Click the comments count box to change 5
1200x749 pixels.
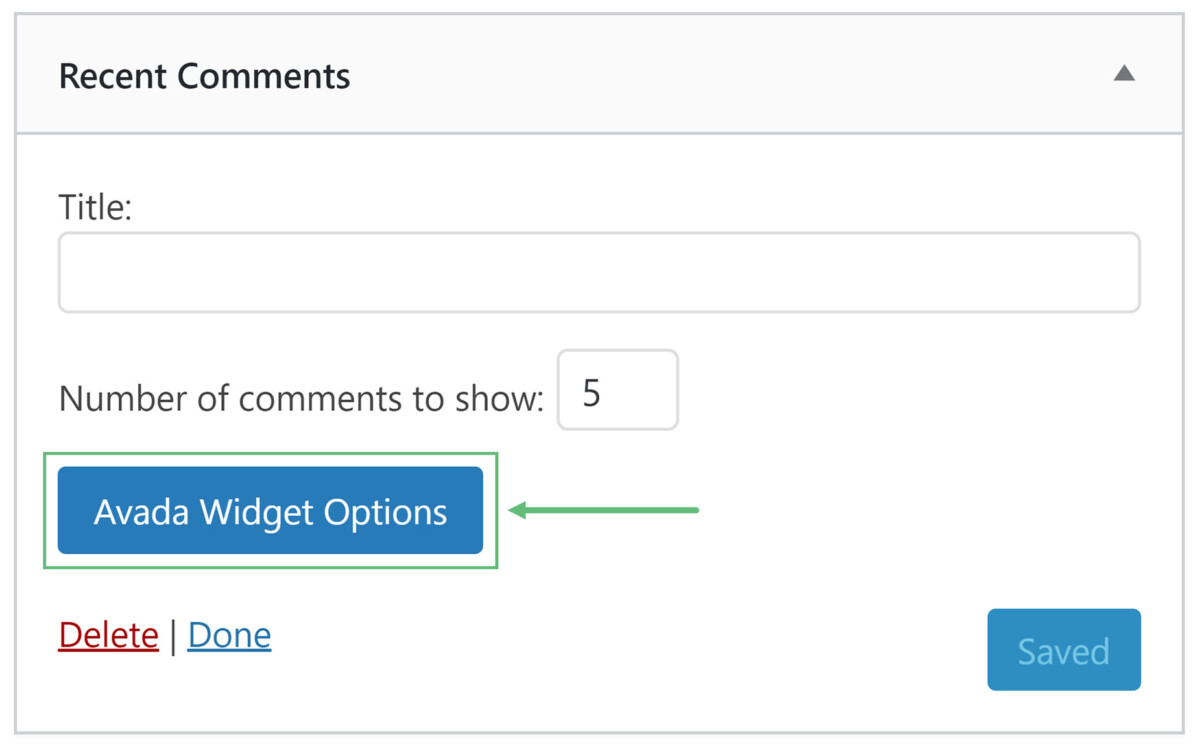click(617, 390)
